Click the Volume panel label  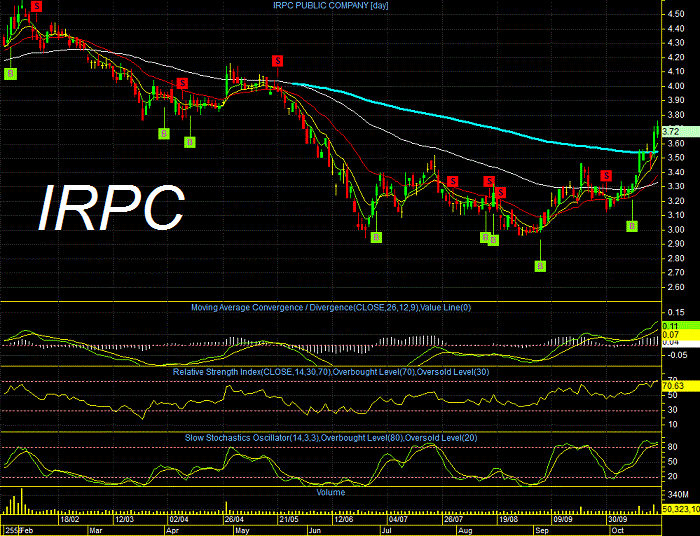pyautogui.click(x=331, y=492)
